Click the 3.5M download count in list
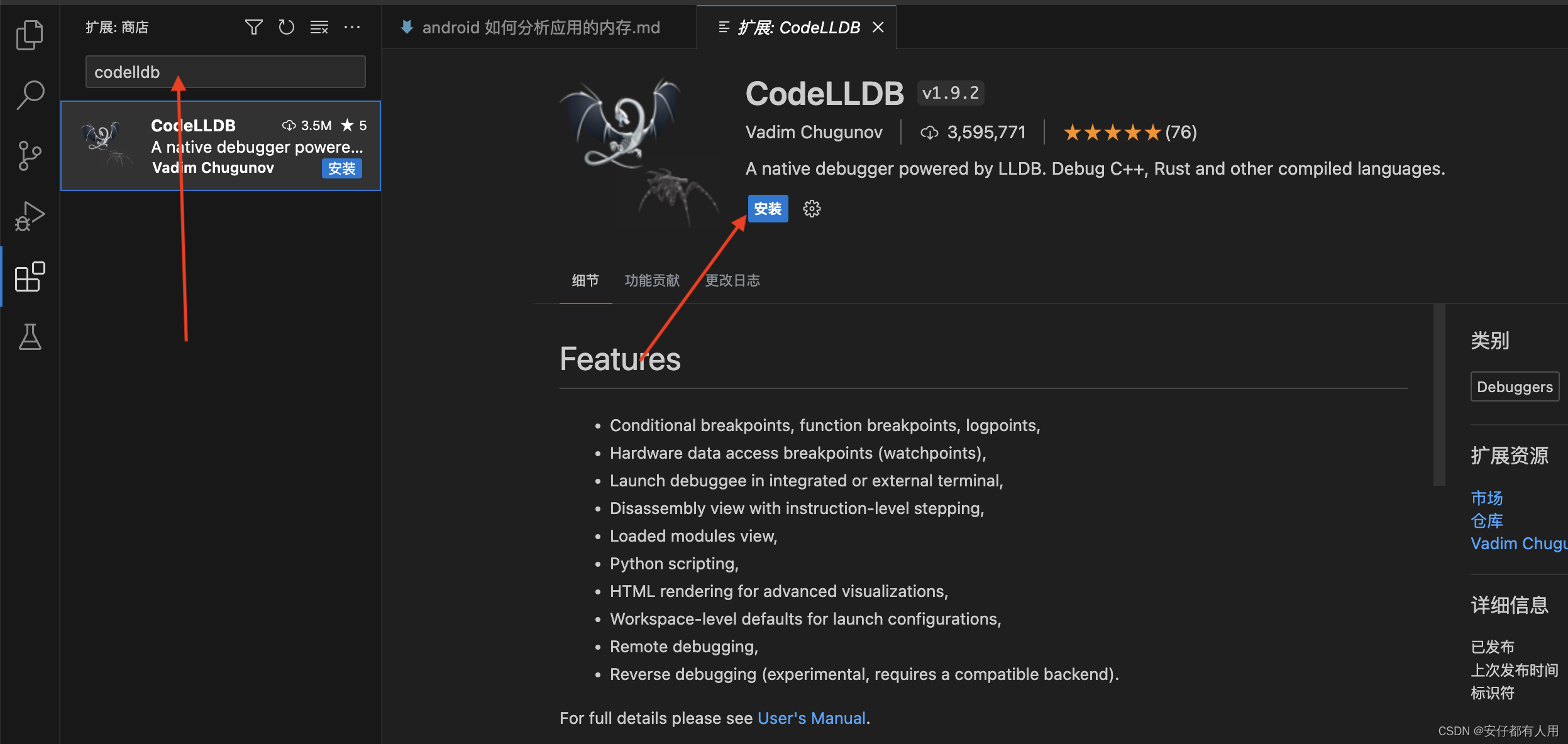This screenshot has width=1568, height=744. (307, 126)
